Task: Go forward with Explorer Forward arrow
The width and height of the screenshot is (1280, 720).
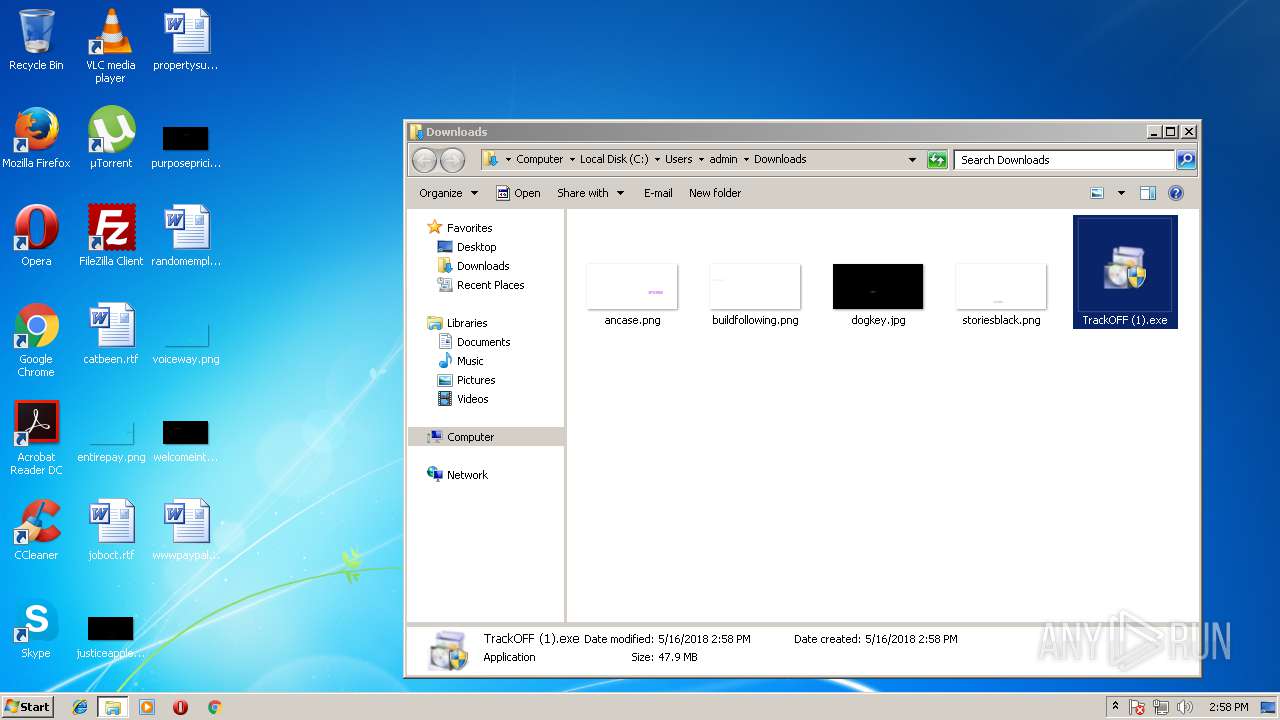Action: click(x=452, y=160)
